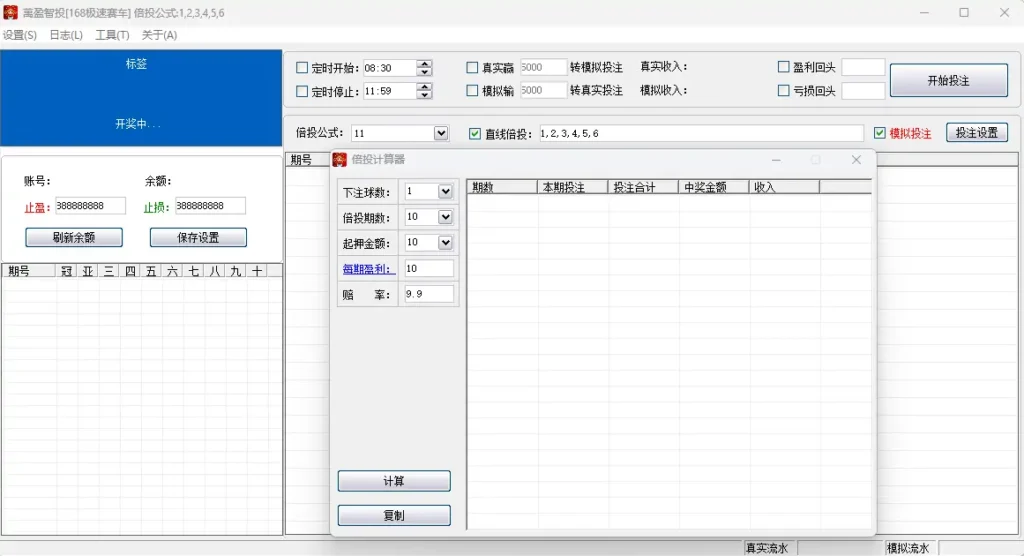Viewport: 1024px width, 556px height.
Task: Expand the 下注球数 dropdown
Action: 445,191
